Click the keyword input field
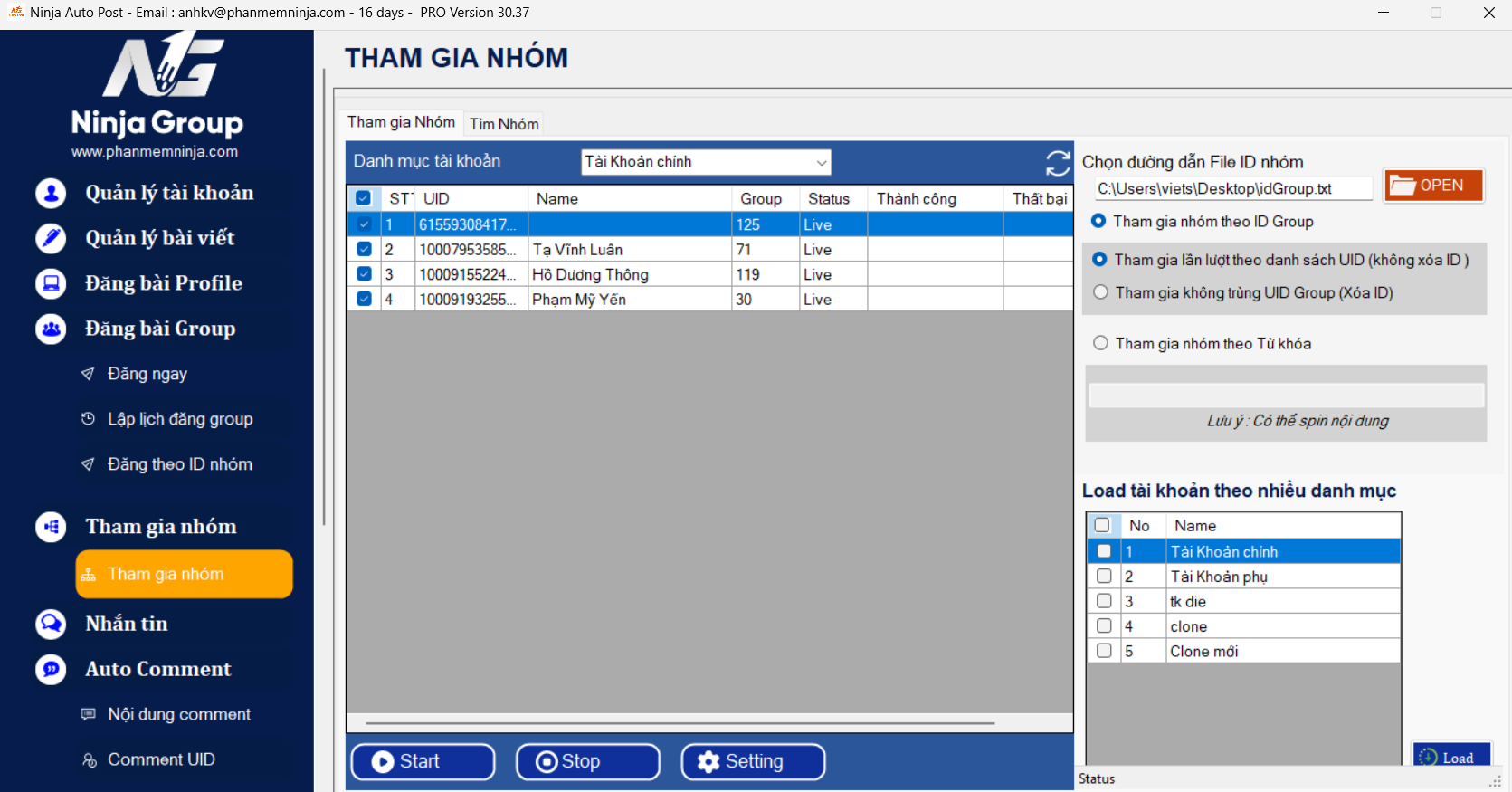1512x792 pixels. click(x=1285, y=396)
